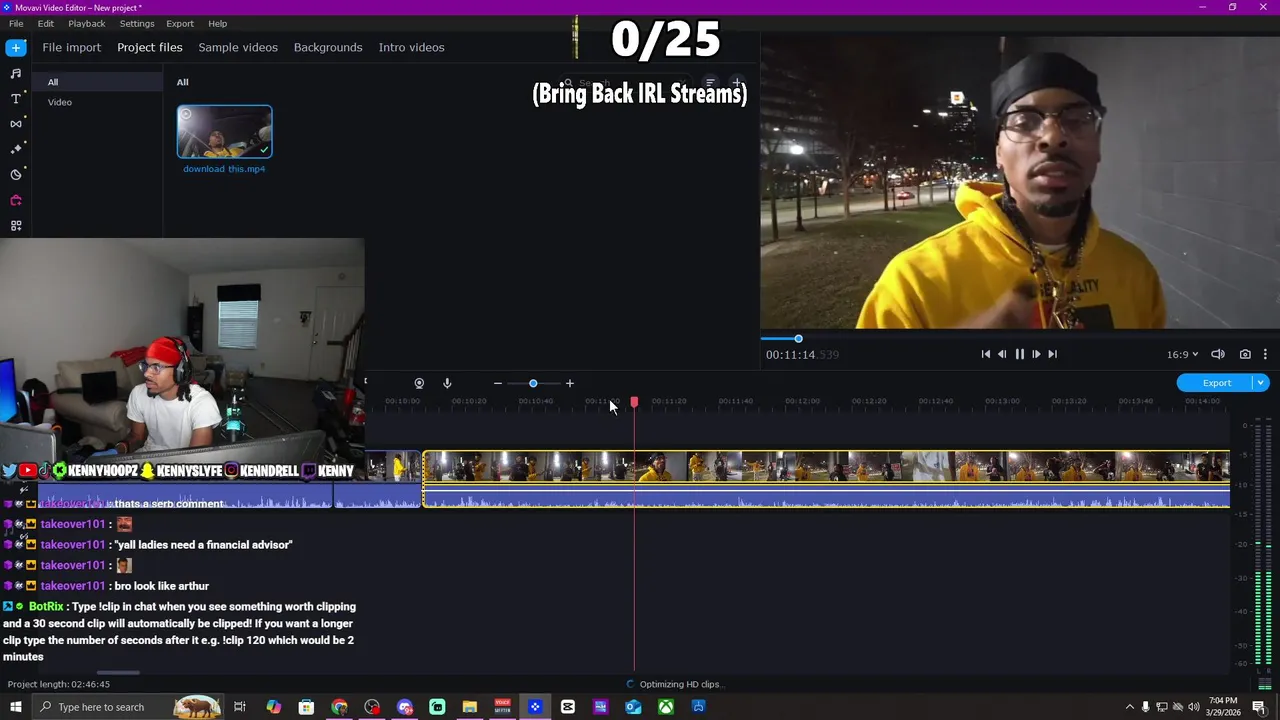
Task: Open the Effects sparkles panel
Action: coord(16,149)
